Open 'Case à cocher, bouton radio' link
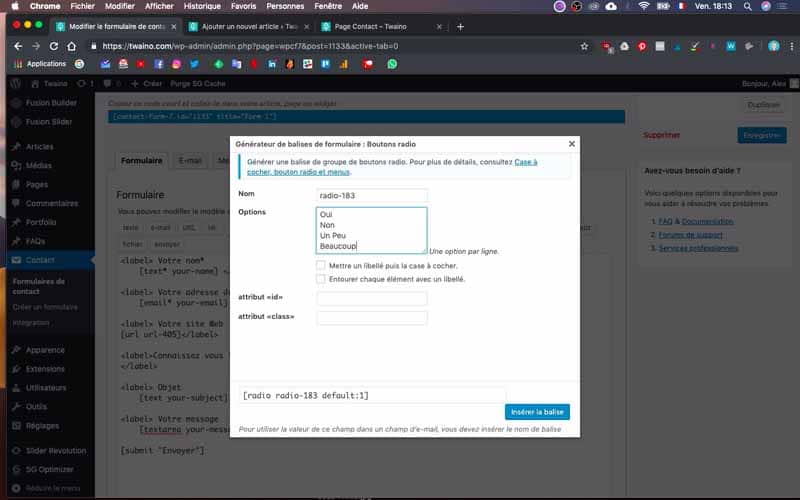The image size is (800, 500). [x=392, y=167]
